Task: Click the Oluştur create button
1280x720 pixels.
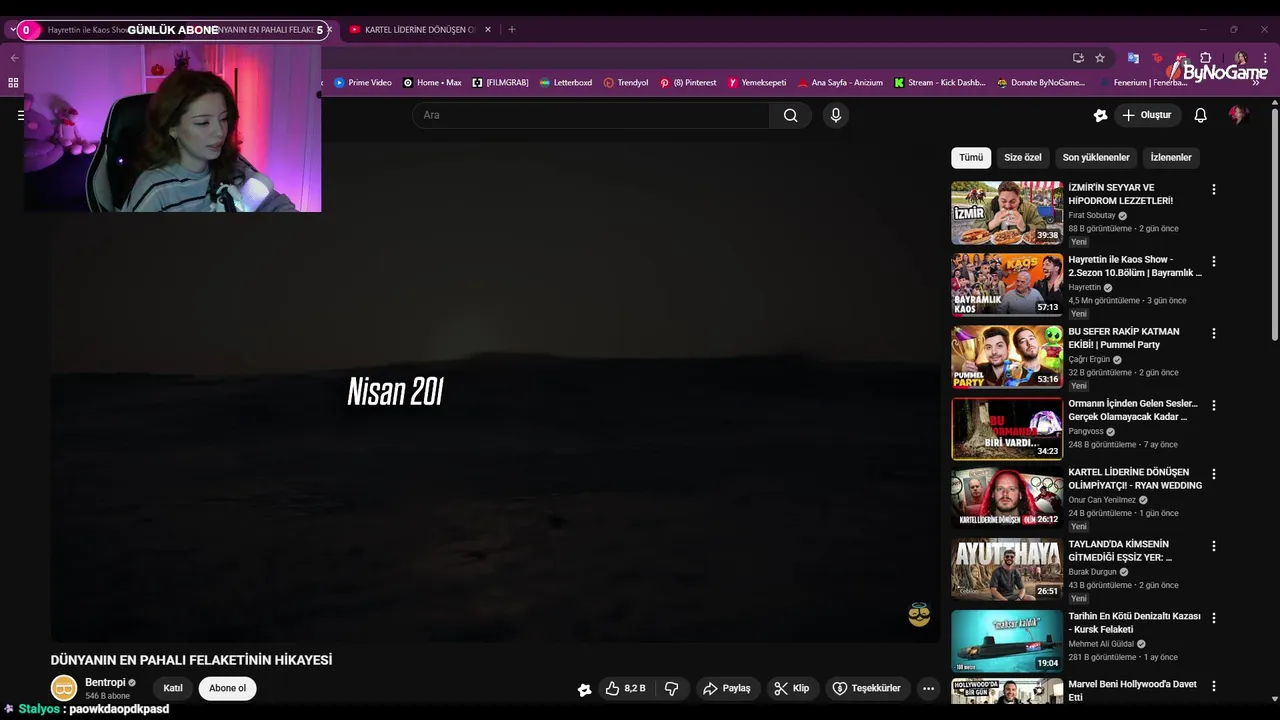Action: click(1146, 115)
